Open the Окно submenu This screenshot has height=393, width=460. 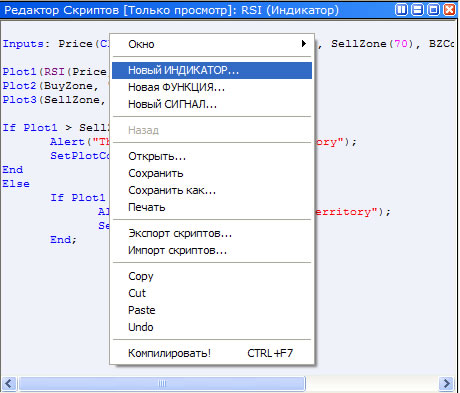point(212,44)
